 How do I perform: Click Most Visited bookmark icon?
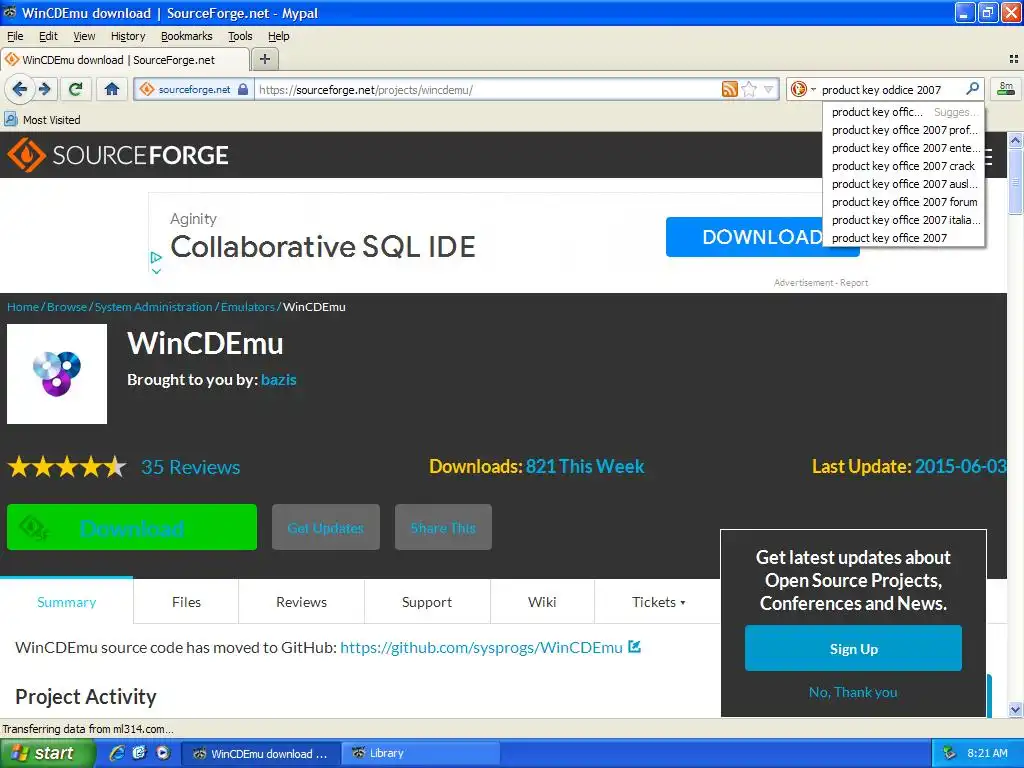point(10,120)
